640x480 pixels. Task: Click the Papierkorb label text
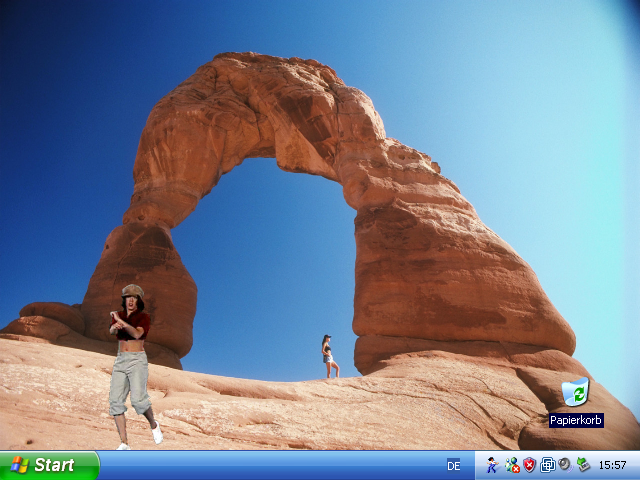(x=575, y=421)
